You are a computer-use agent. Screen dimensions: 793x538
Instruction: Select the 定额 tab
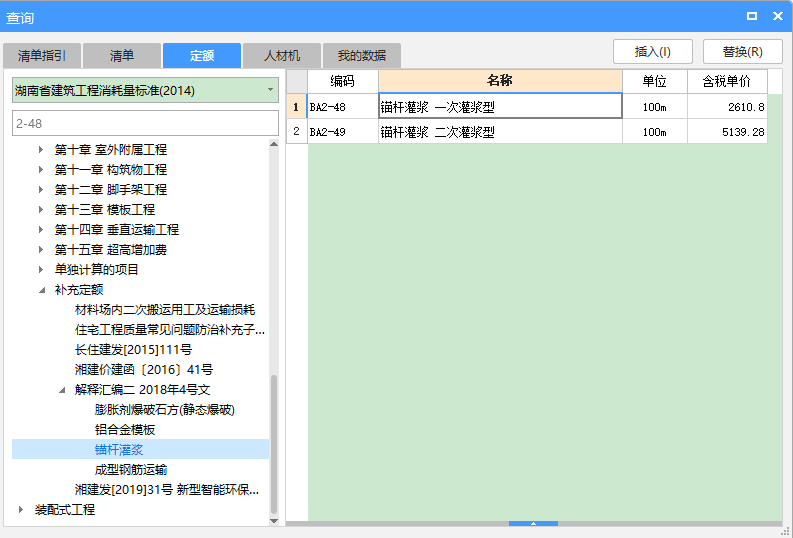202,55
